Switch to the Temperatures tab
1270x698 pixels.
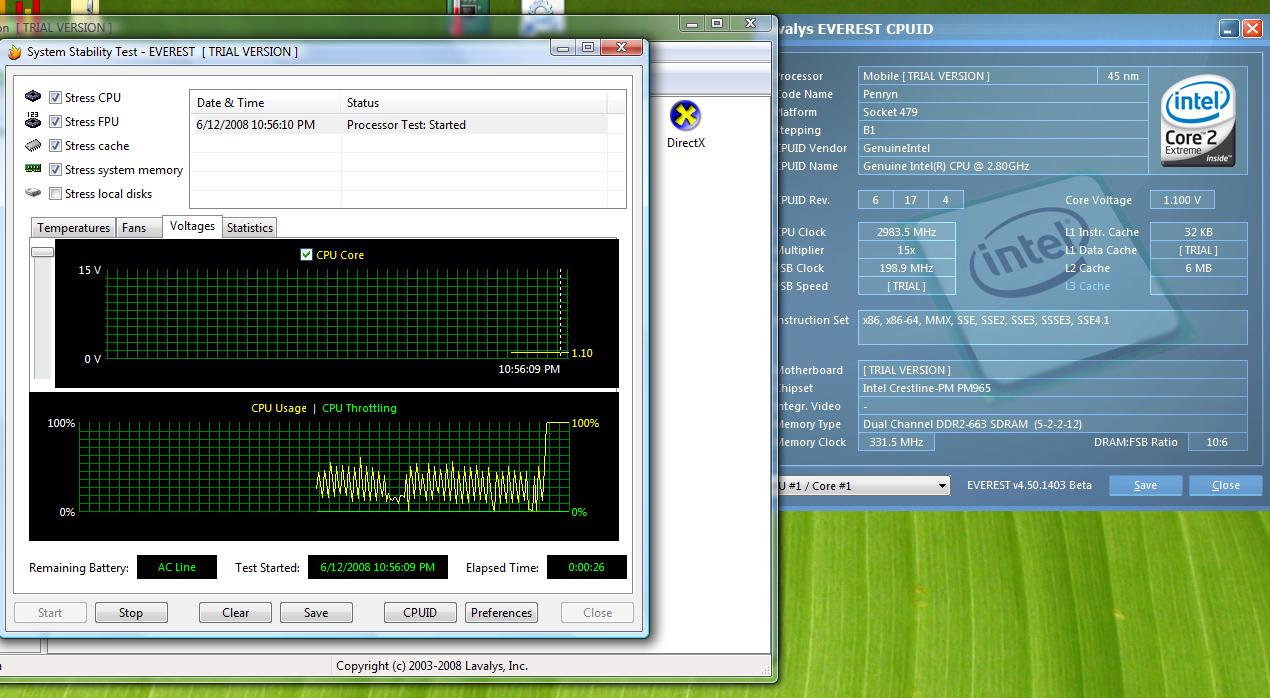73,227
